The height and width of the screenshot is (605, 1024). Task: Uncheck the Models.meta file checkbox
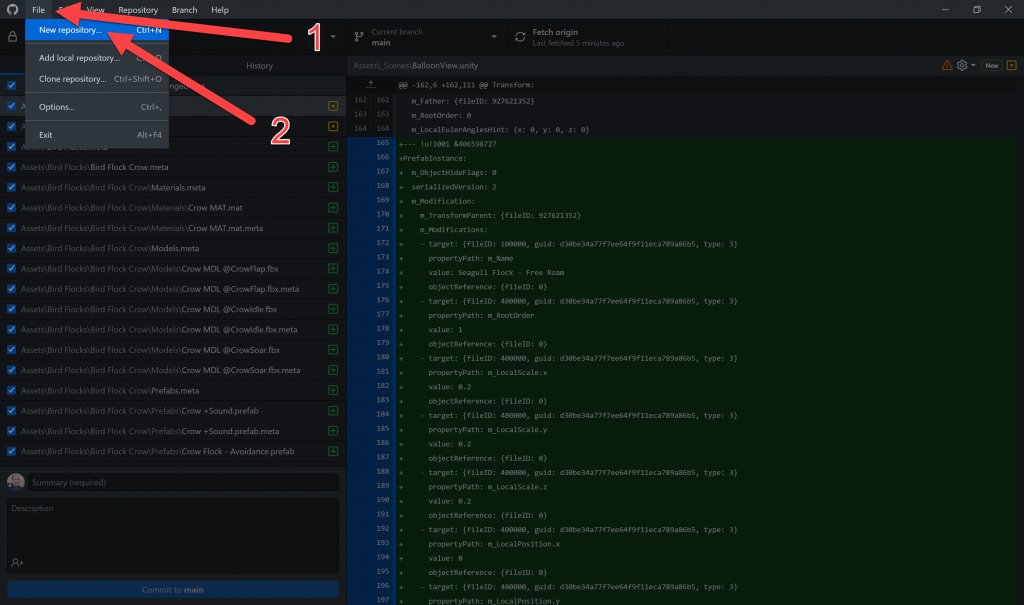coord(11,248)
